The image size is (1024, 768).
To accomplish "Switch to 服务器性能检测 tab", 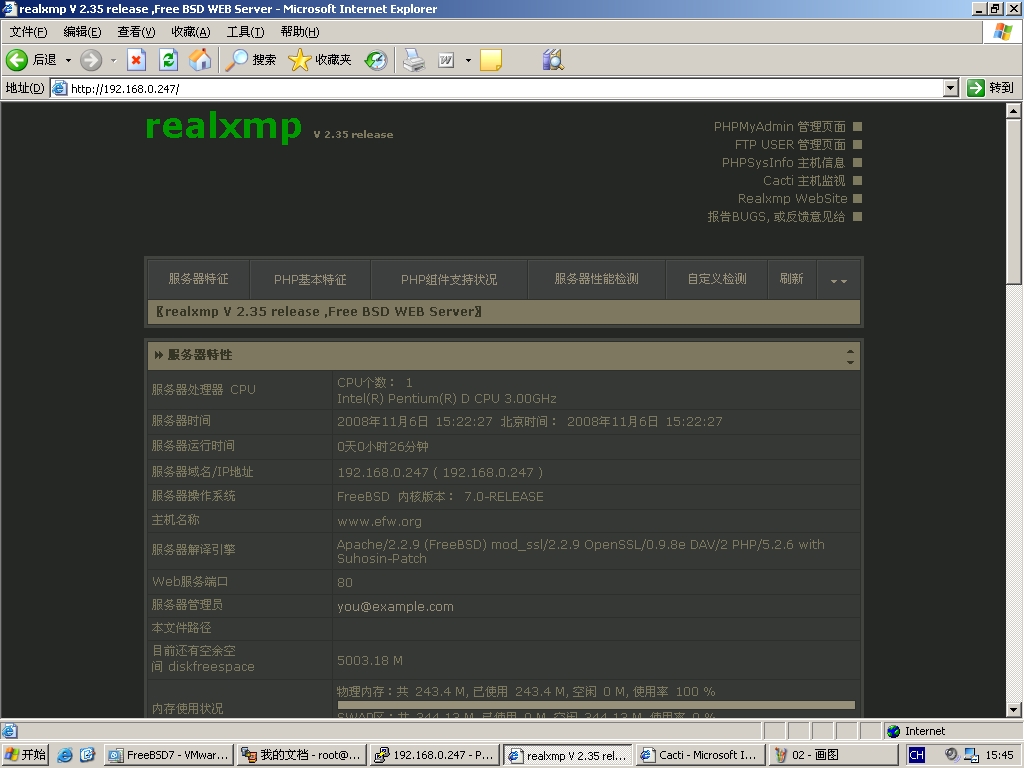I will pos(596,279).
